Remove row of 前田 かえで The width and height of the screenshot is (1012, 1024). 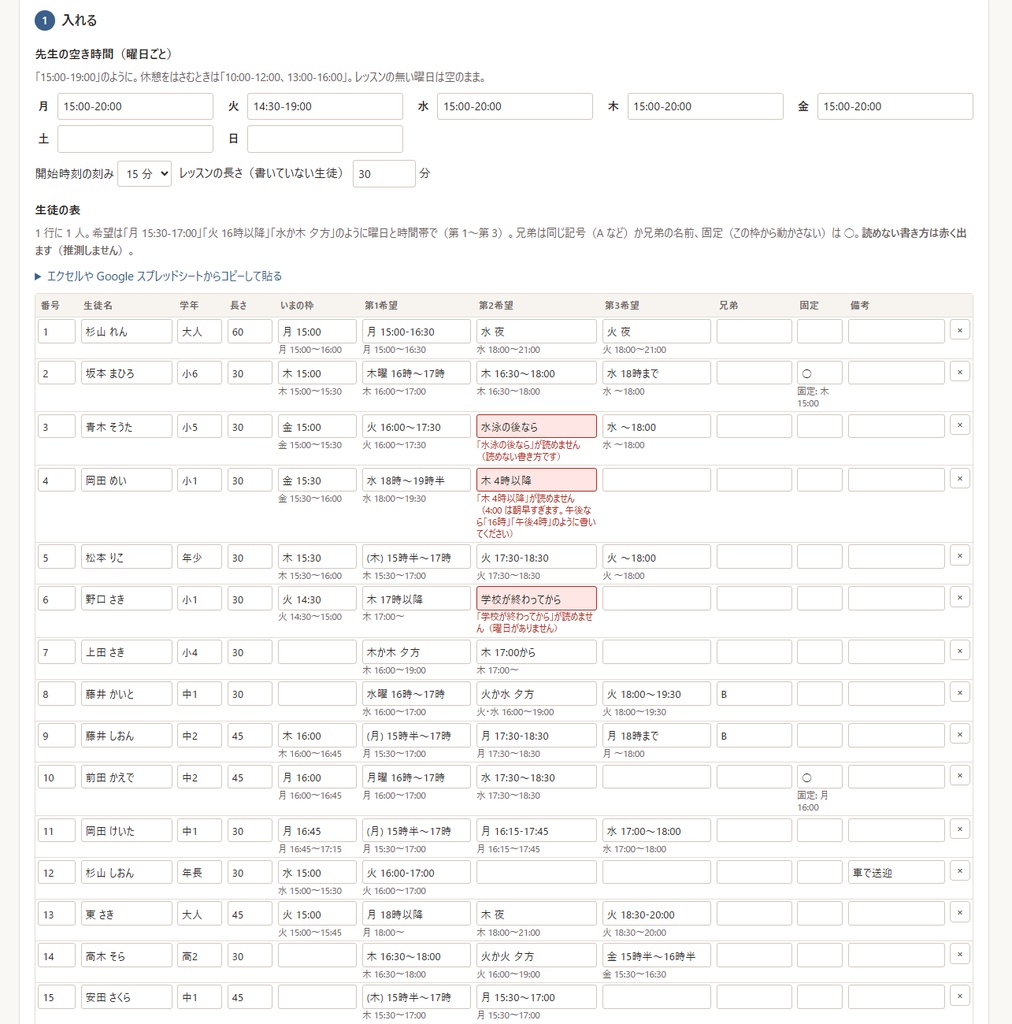pyautogui.click(x=959, y=776)
